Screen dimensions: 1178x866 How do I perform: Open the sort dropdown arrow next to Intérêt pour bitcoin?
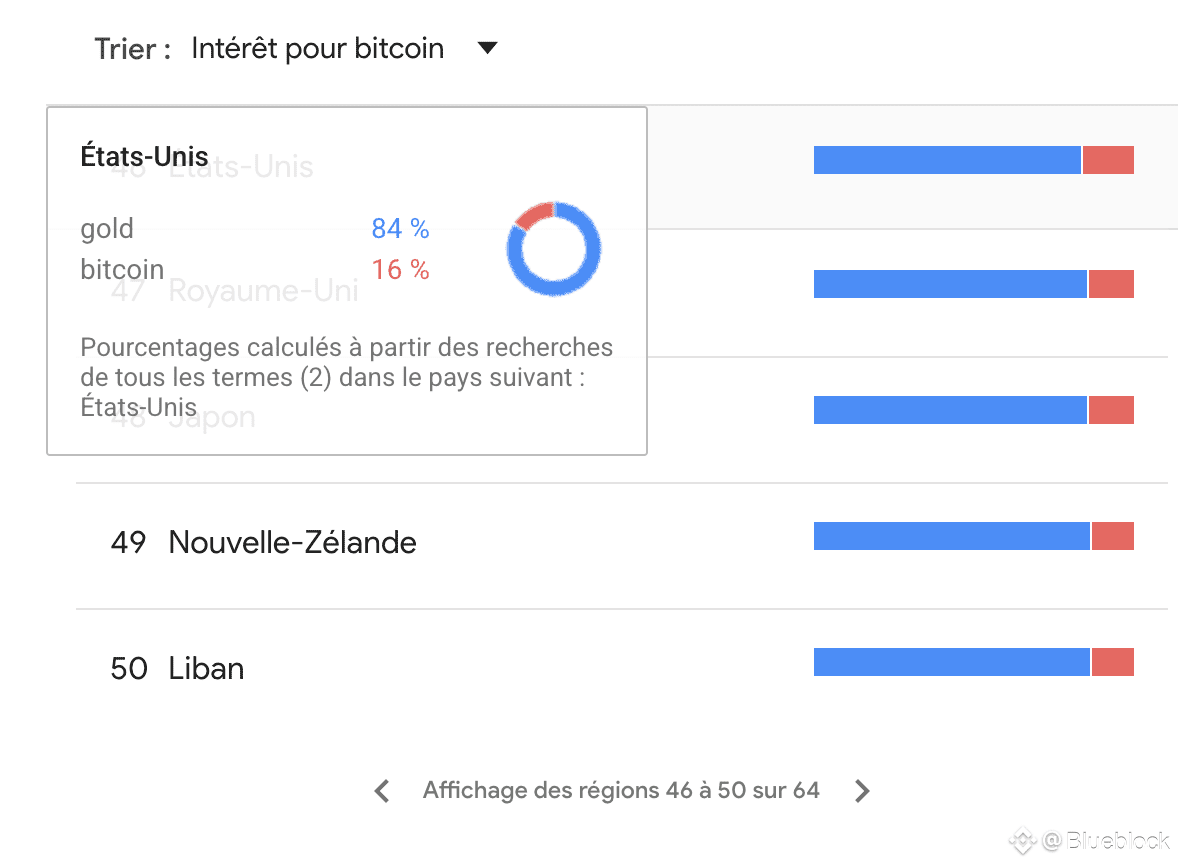point(487,48)
